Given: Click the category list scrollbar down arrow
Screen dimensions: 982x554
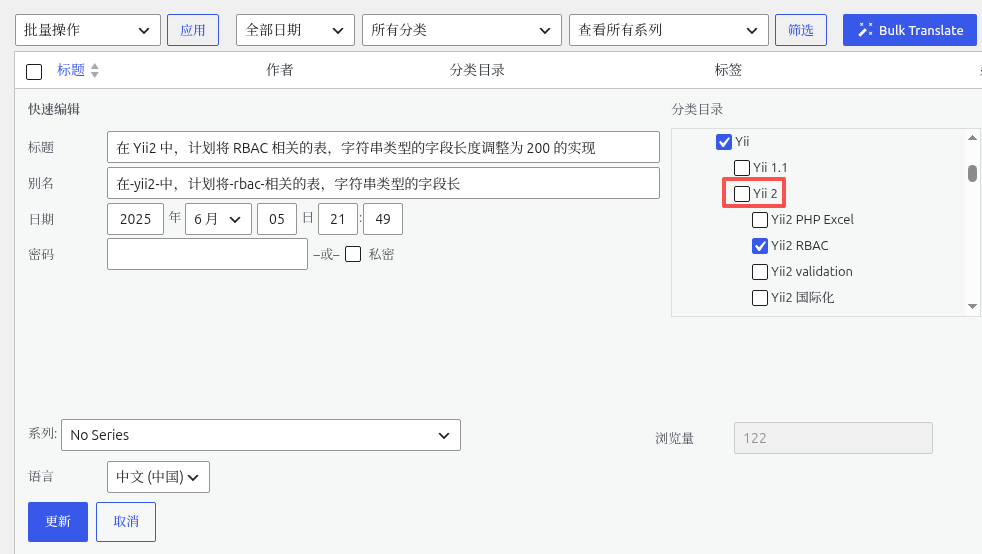Looking at the screenshot, I should pyautogui.click(x=972, y=307).
